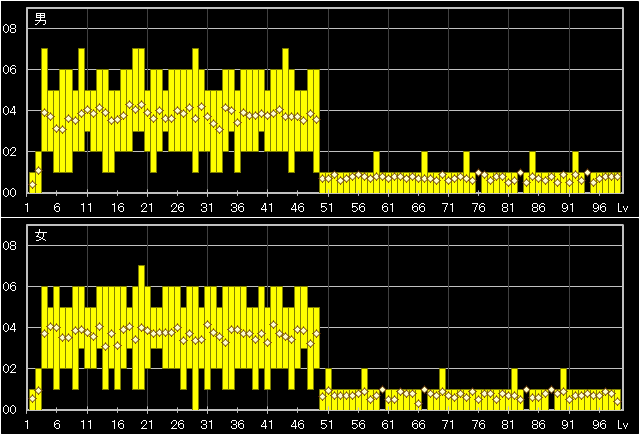Image resolution: width=640 pixels, height=435 pixels.
Task: Click the single 女 chart bar reaching 07
Action: click(x=141, y=327)
